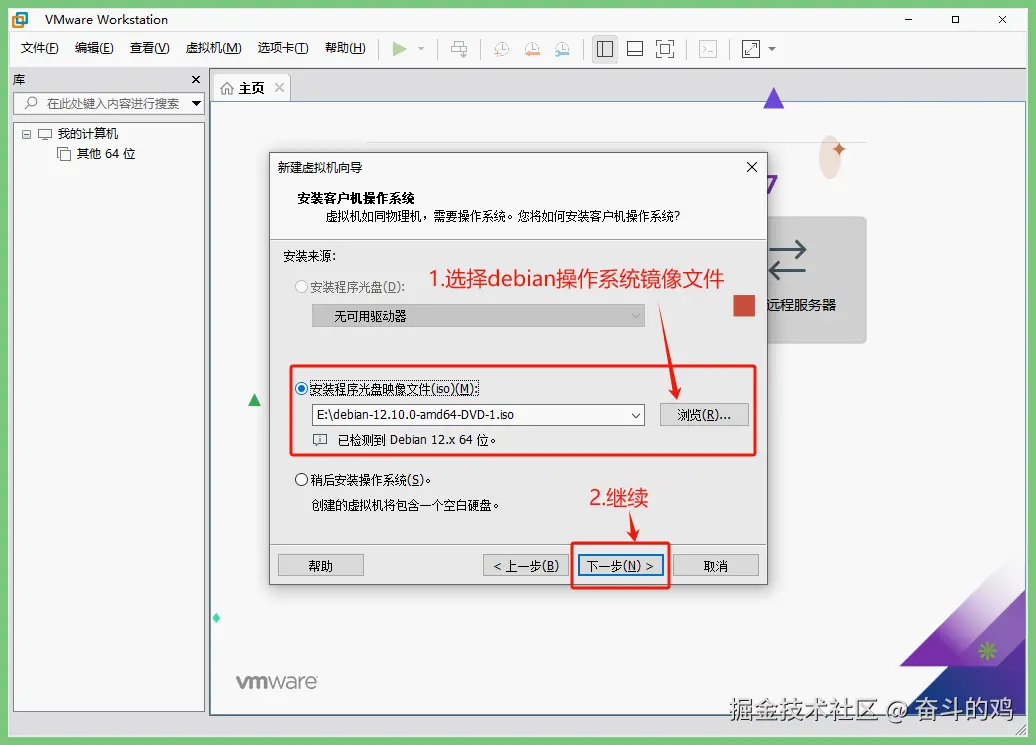
Task: Click the console view toolbar icon
Action: (x=708, y=49)
